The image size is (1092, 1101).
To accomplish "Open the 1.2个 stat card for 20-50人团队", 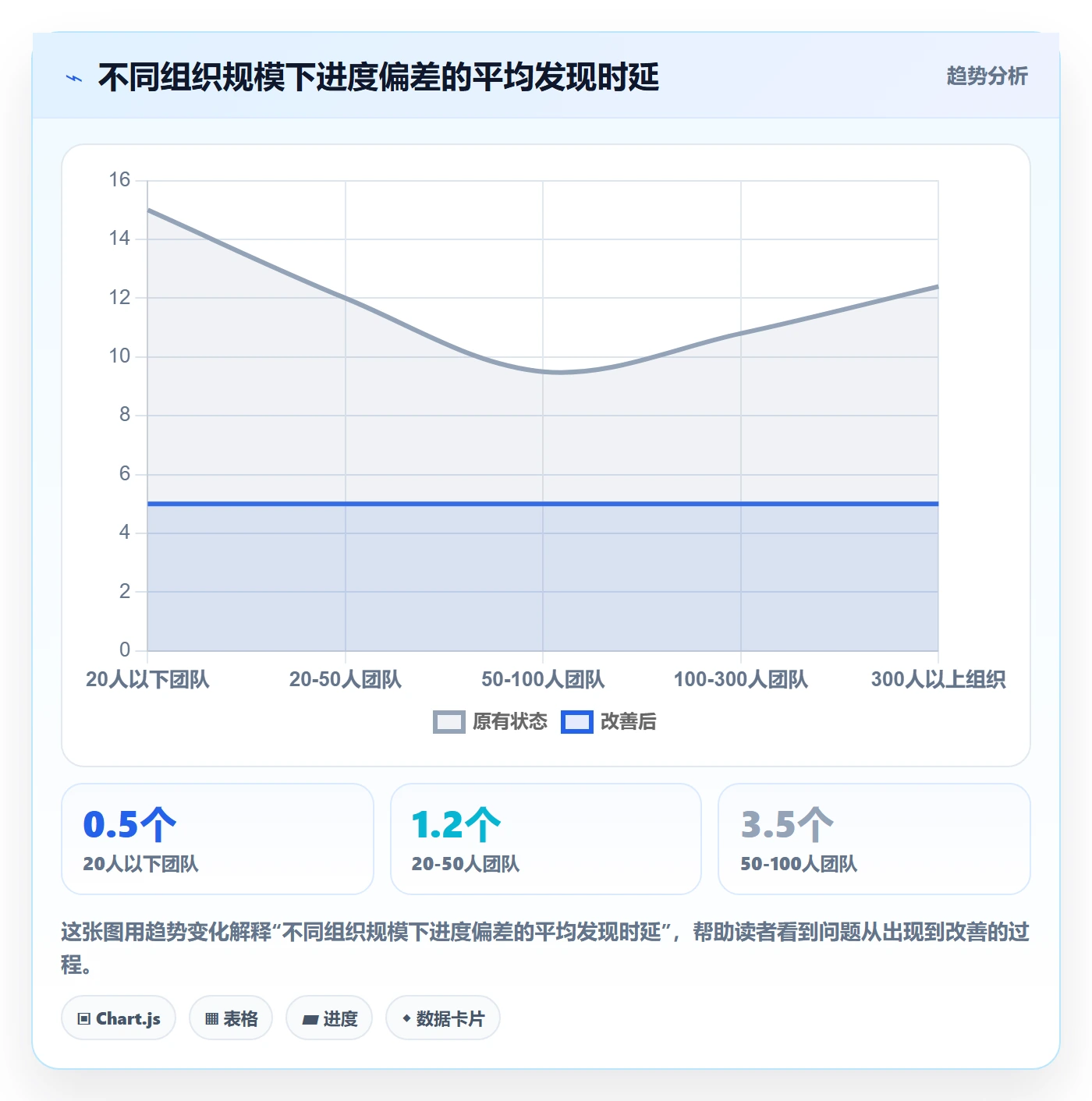I will (x=546, y=839).
